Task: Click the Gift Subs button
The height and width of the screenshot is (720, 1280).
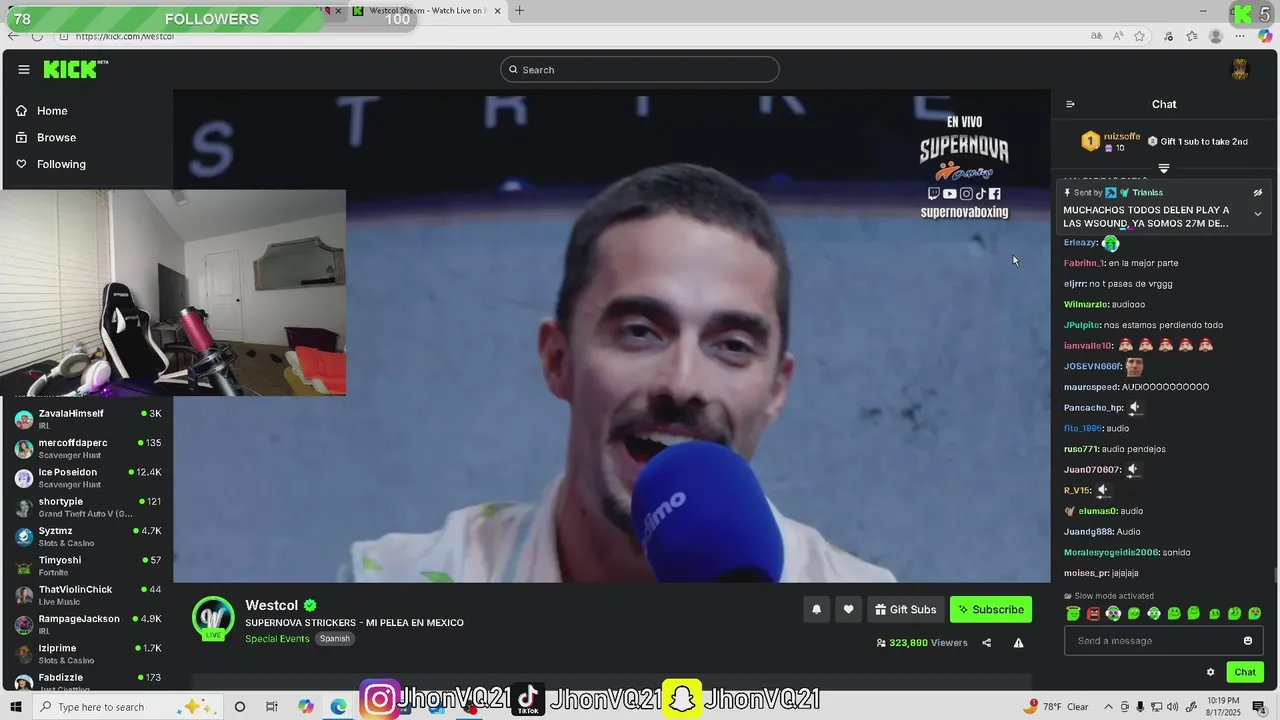Action: tap(905, 609)
